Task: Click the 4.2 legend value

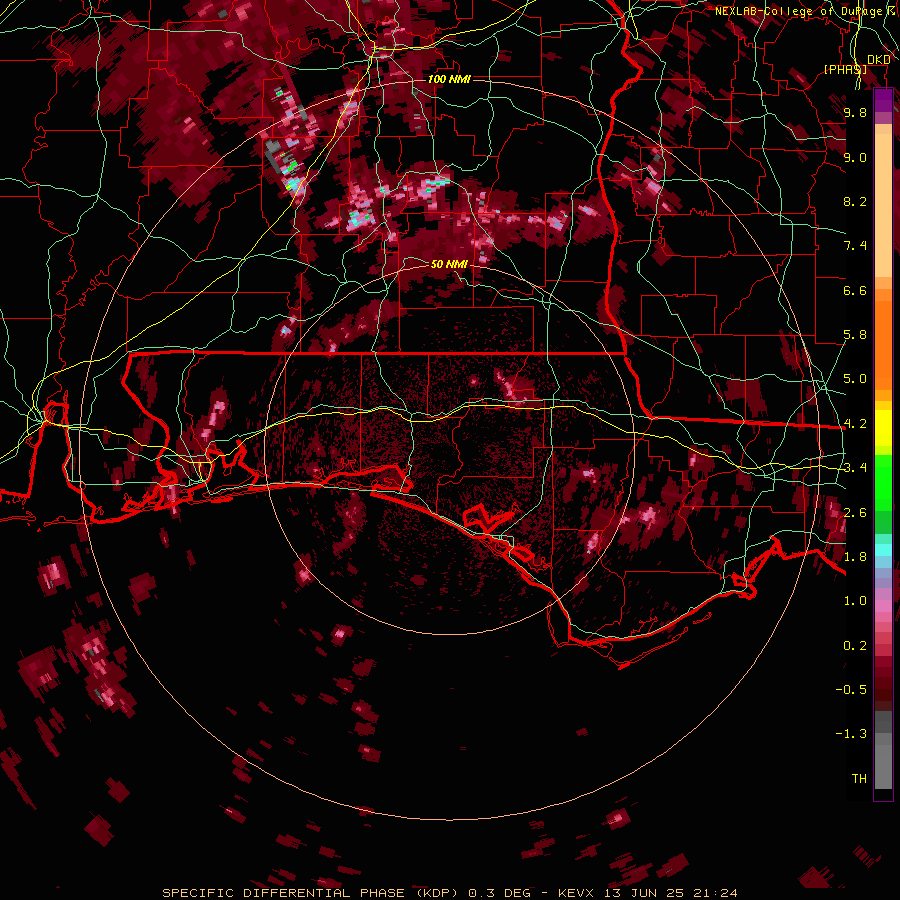Action: tap(855, 424)
